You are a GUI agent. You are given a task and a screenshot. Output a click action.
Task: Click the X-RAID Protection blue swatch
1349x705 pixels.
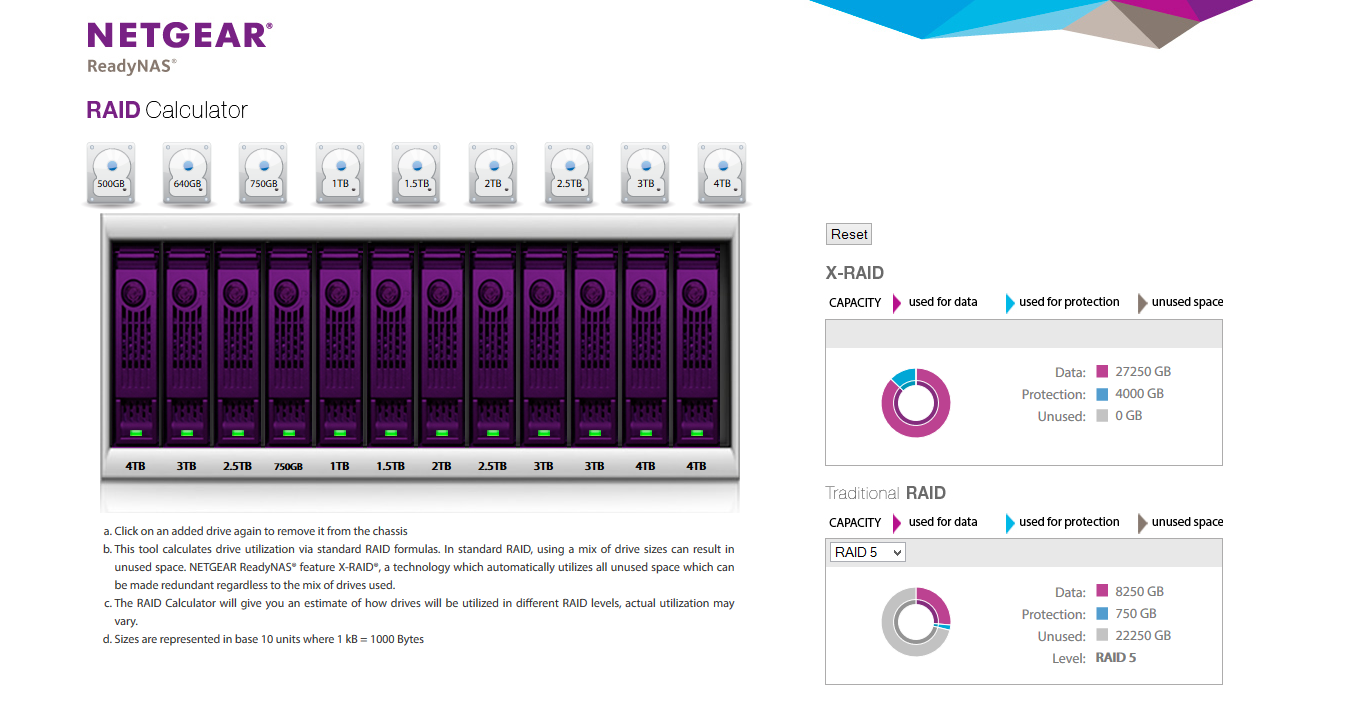click(x=1102, y=394)
